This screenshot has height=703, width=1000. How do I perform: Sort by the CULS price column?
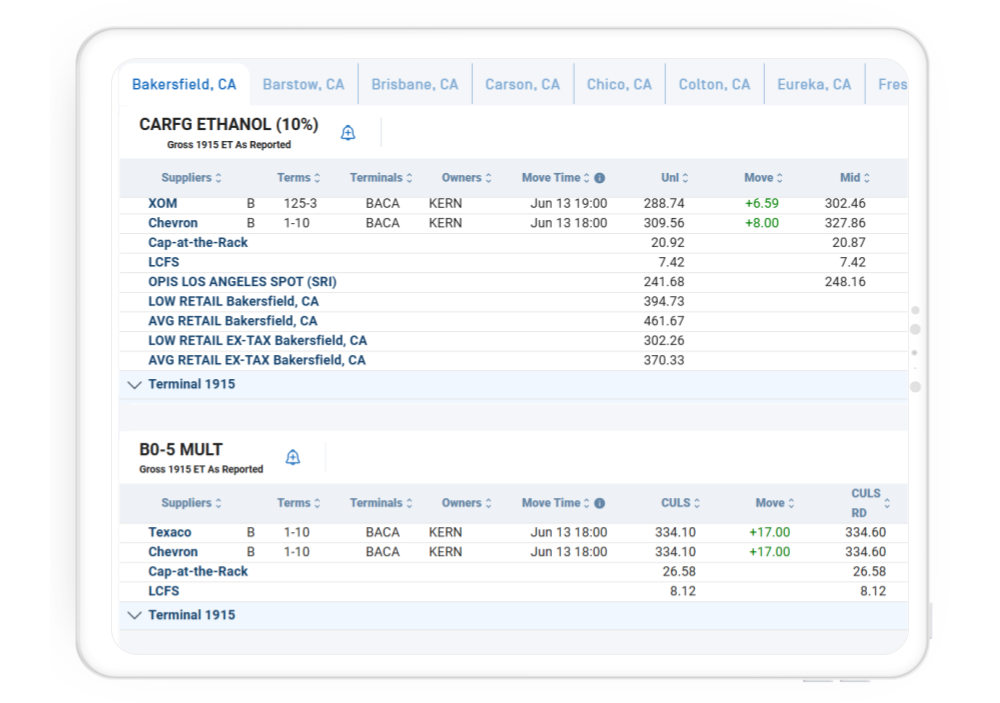click(681, 503)
